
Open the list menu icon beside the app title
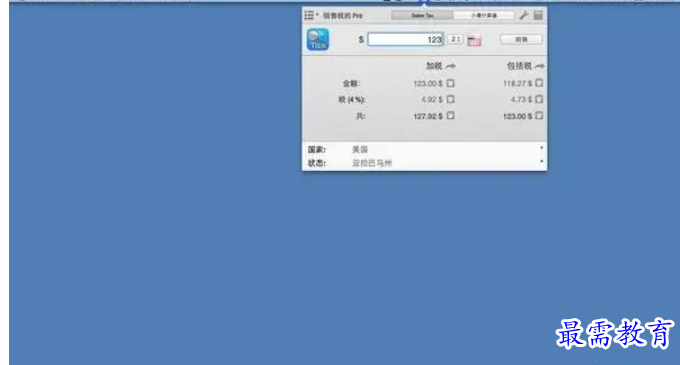(x=311, y=15)
